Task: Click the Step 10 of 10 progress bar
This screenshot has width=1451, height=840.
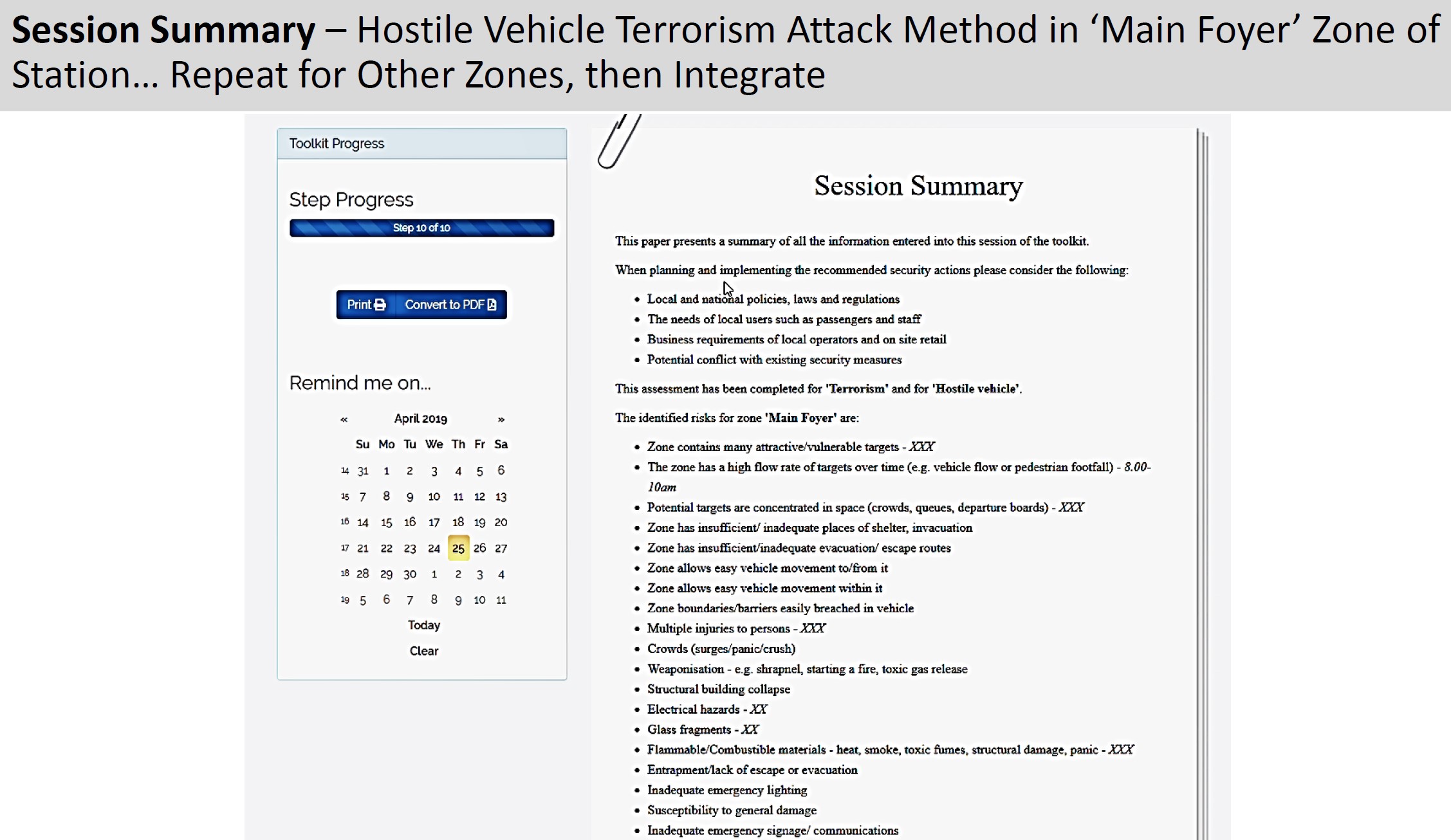Action: click(421, 228)
